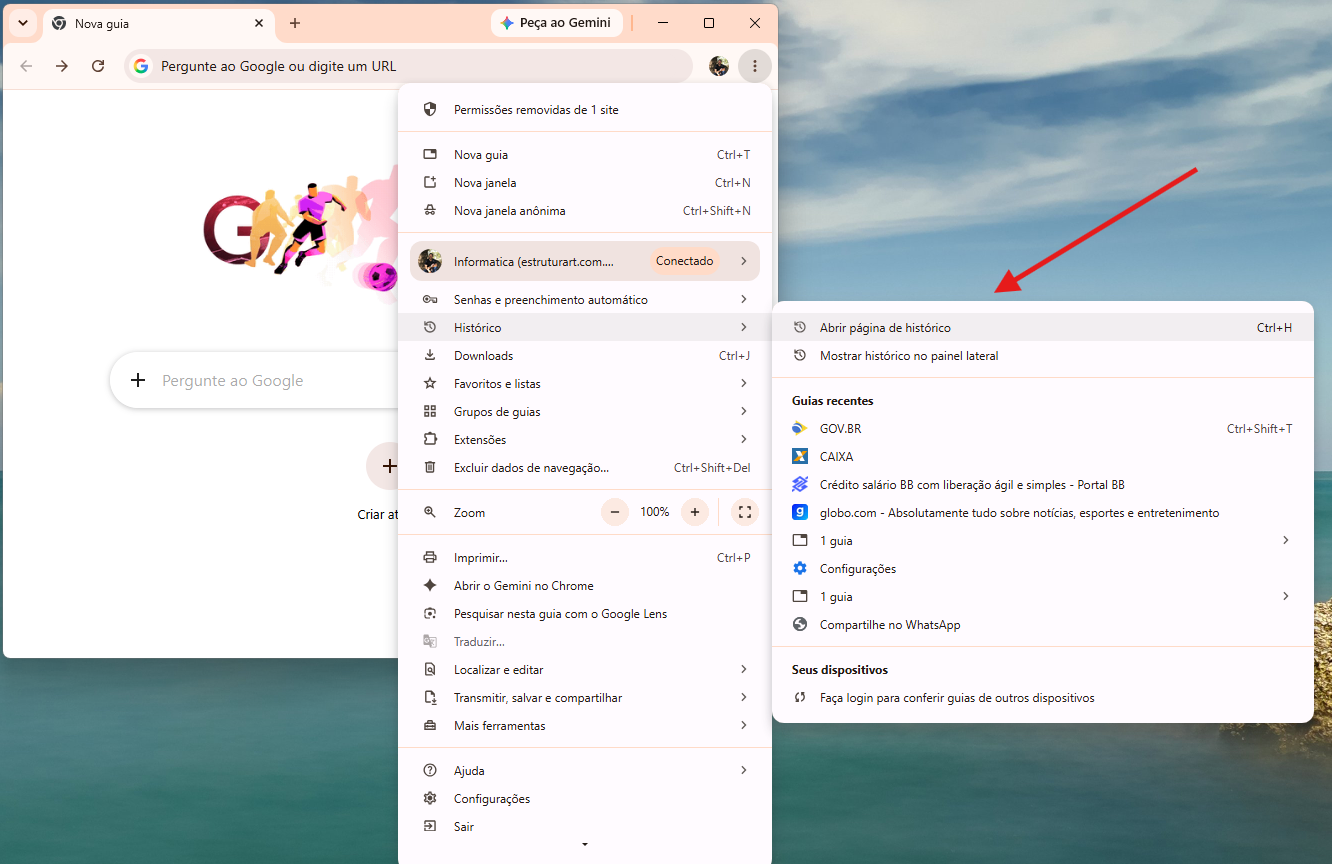
Task: Increase zoom with the plus button
Action: [694, 512]
